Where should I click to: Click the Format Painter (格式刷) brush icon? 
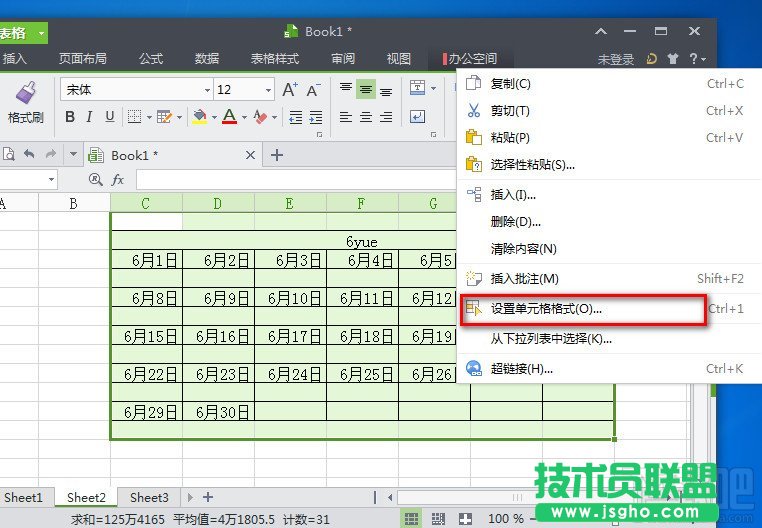click(26, 92)
